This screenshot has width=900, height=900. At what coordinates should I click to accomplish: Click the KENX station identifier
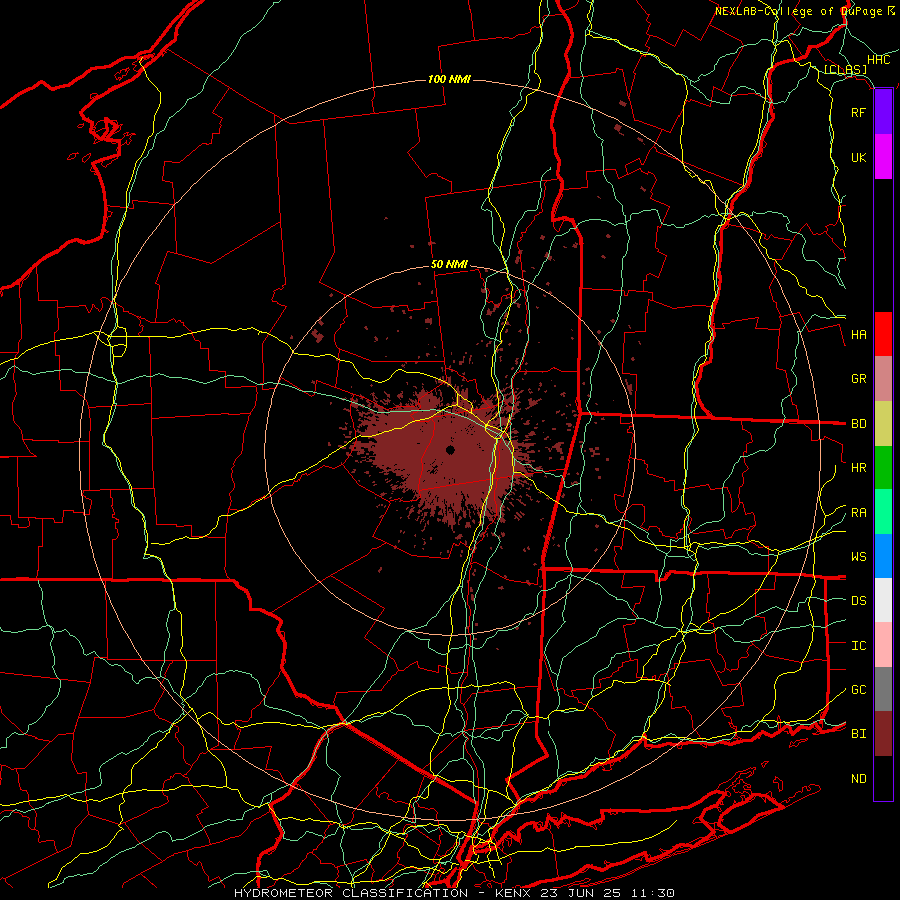[x=512, y=893]
